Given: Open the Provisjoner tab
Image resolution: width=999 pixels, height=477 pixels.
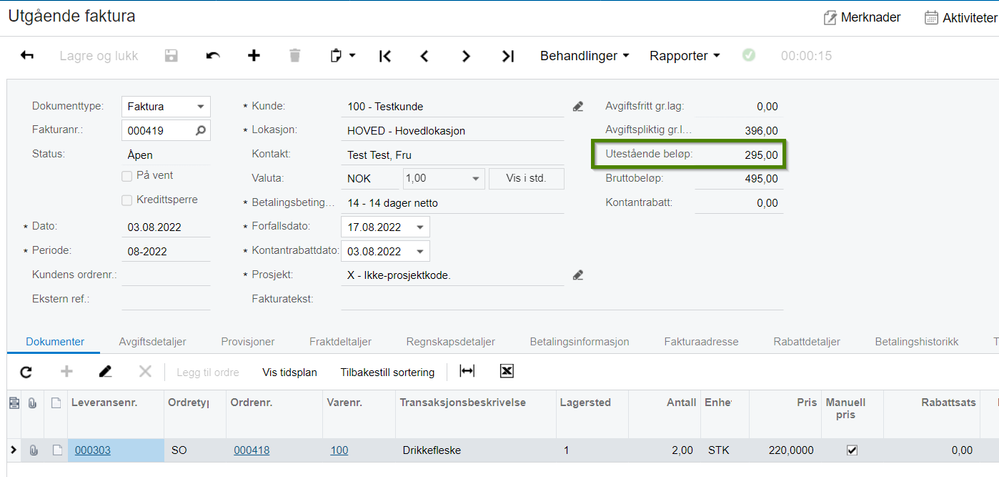Looking at the screenshot, I should [x=248, y=342].
